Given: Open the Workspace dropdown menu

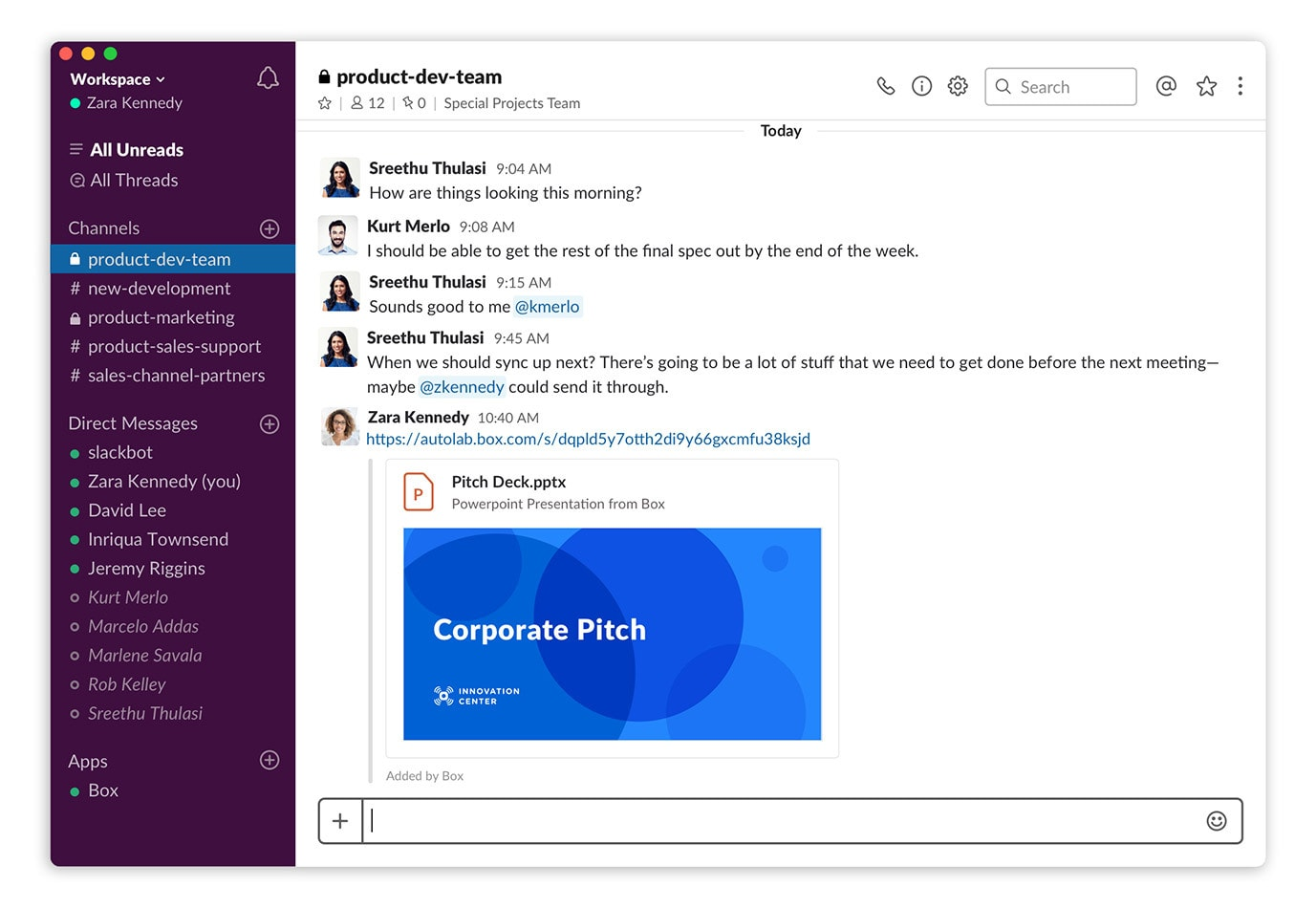Looking at the screenshot, I should pyautogui.click(x=118, y=79).
